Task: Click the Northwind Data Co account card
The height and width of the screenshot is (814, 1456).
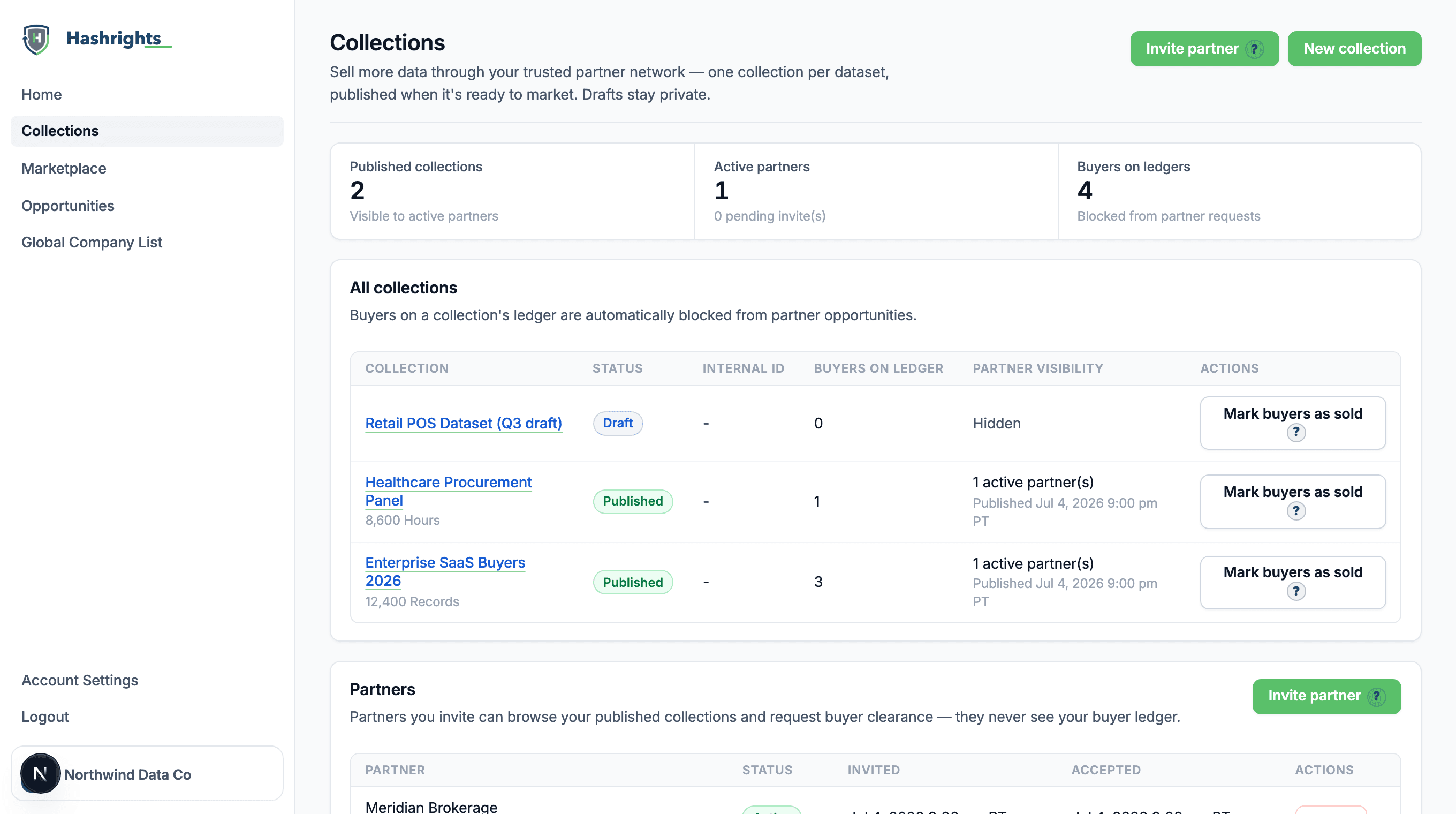Action: pyautogui.click(x=147, y=773)
